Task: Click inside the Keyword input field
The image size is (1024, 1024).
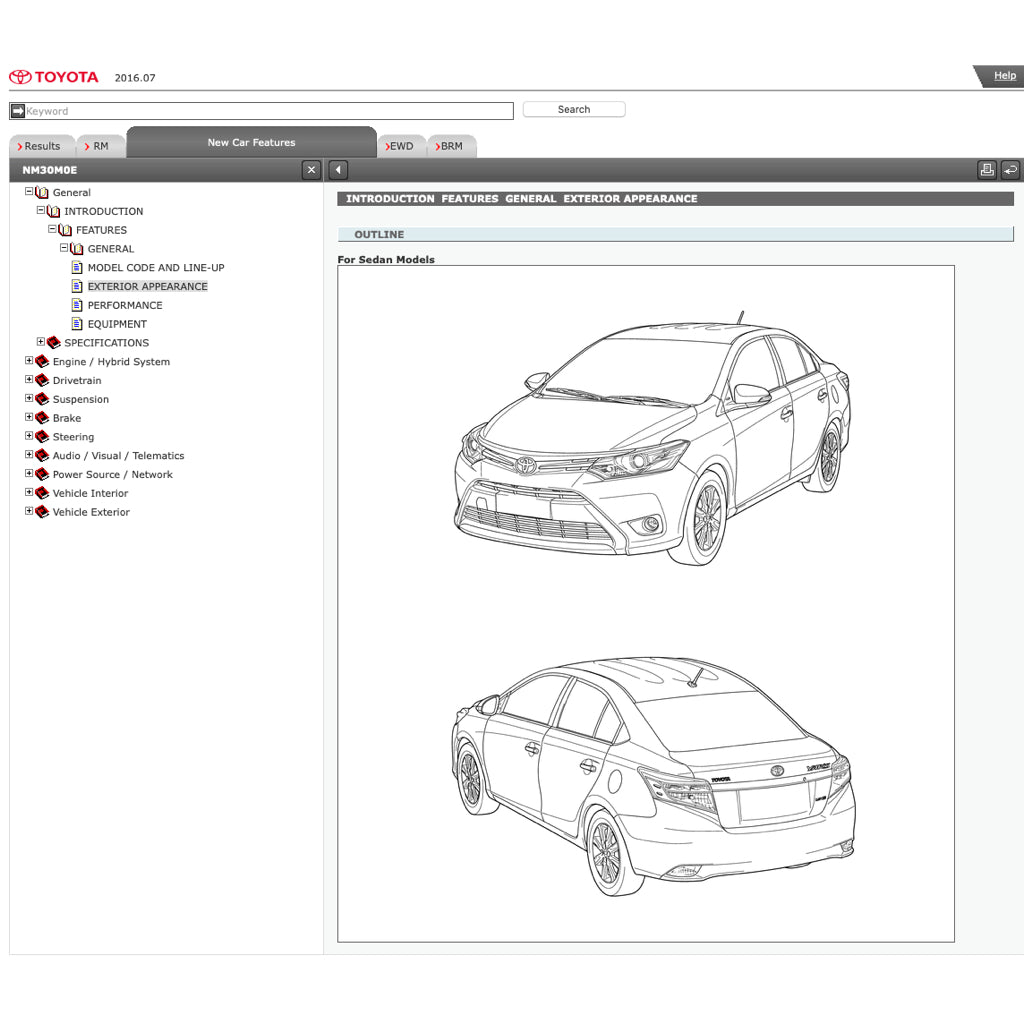Action: (260, 110)
